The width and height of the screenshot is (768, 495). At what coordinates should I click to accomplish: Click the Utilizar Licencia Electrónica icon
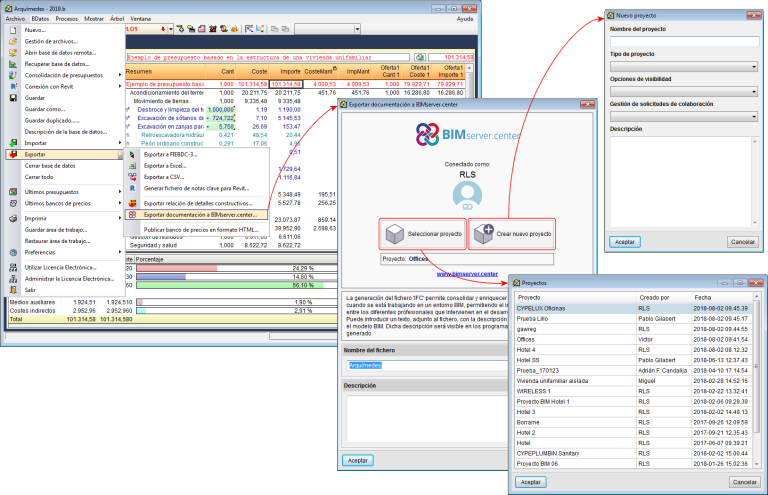13,267
